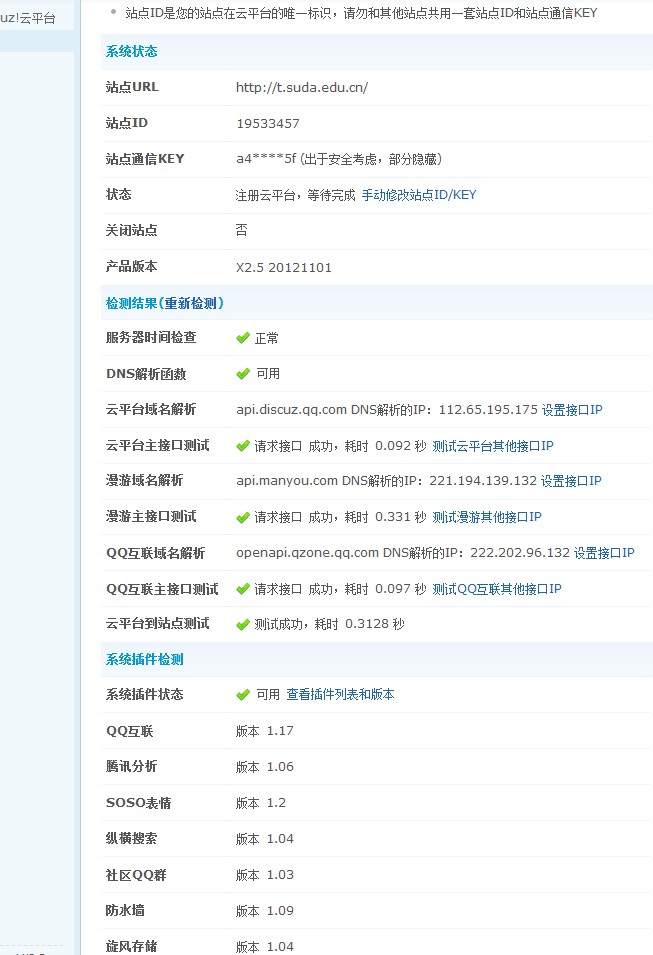Select the site URL http://t.suda.edu.cn/
This screenshot has height=955, width=653.
302,88
